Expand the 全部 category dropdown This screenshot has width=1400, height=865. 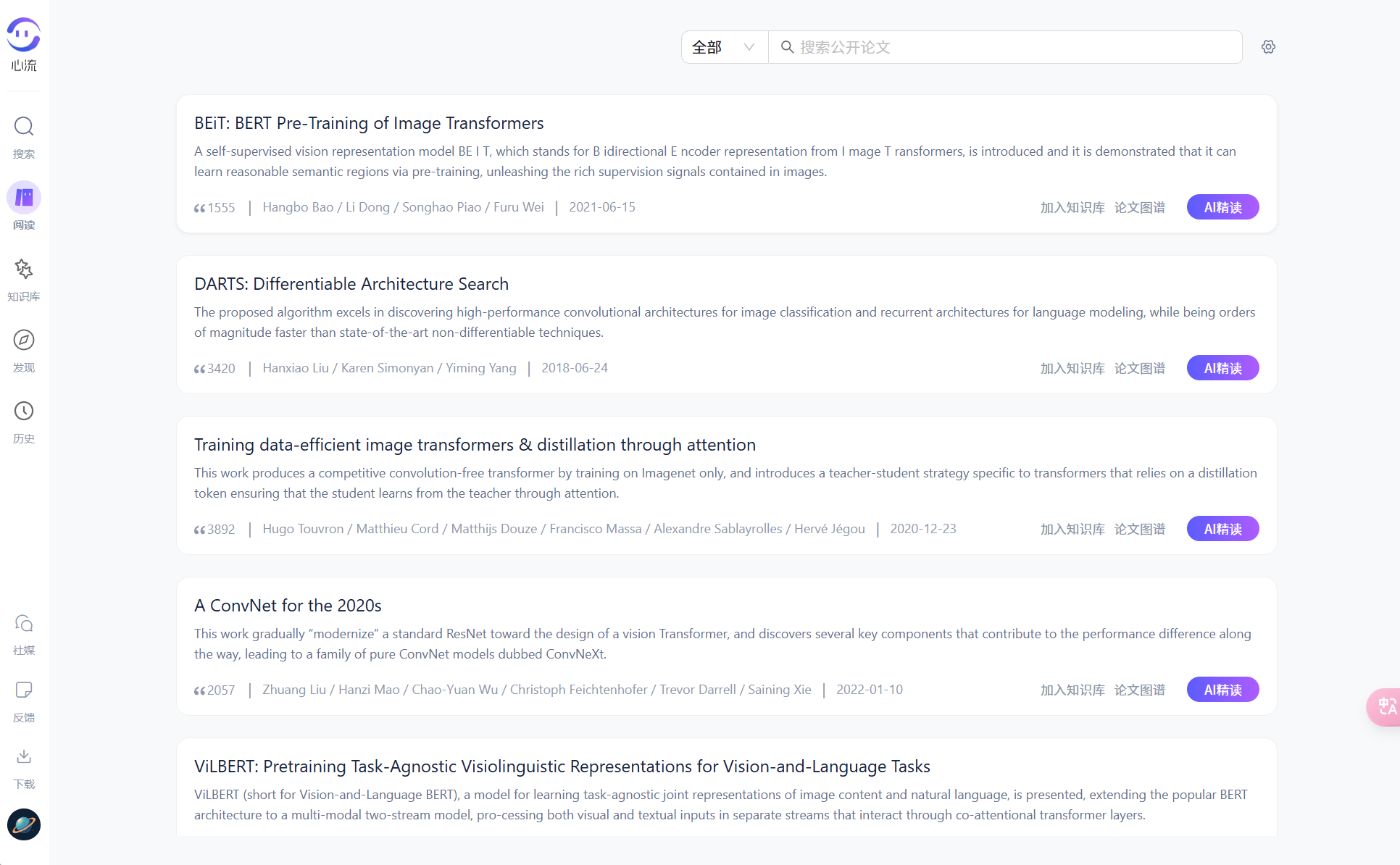click(724, 47)
